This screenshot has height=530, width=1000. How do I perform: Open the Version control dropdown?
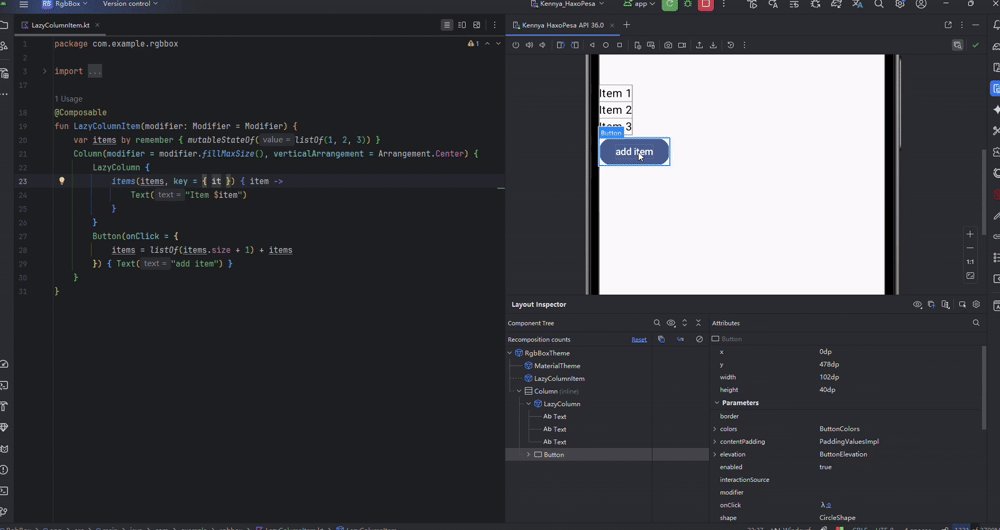(130, 4)
